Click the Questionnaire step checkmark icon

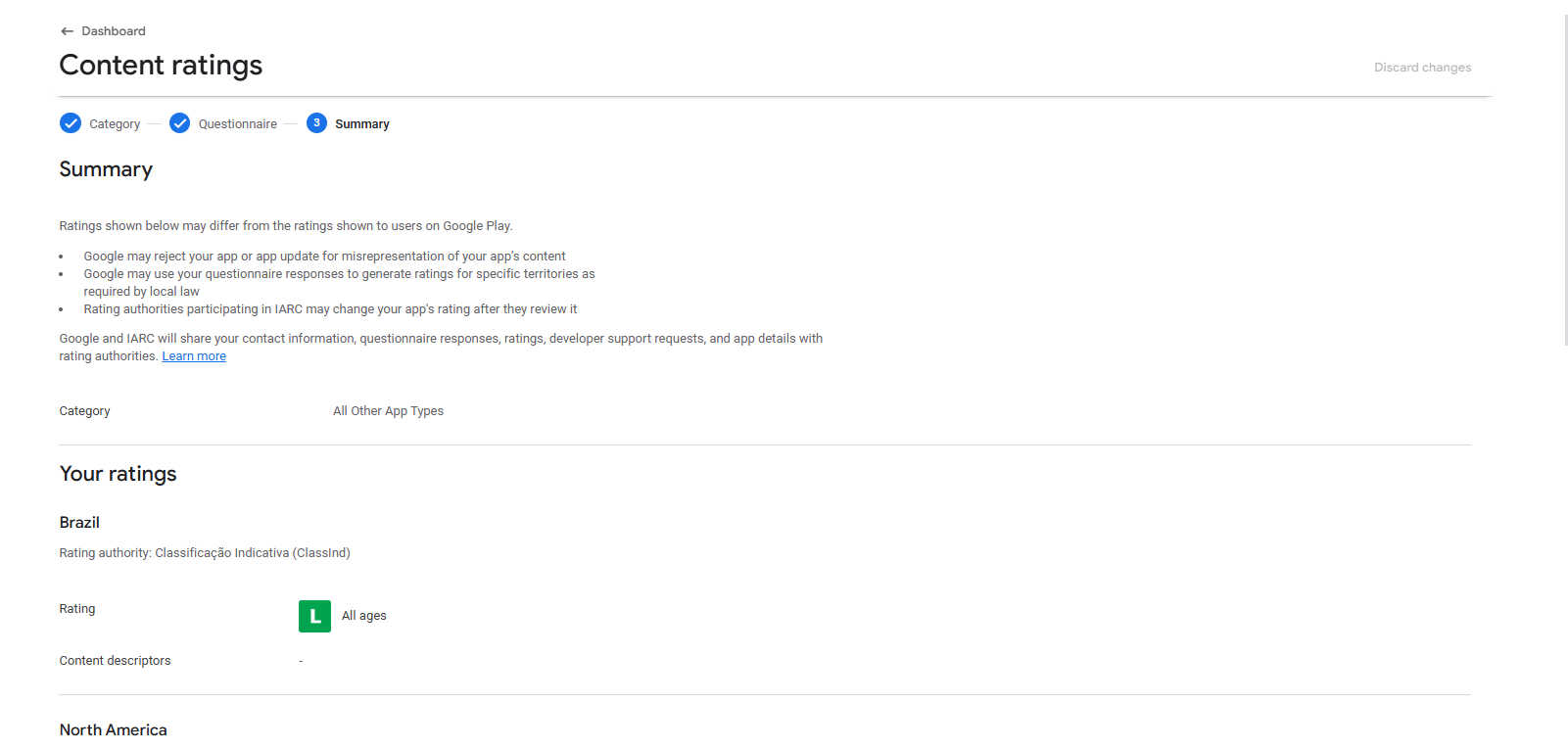coord(179,123)
